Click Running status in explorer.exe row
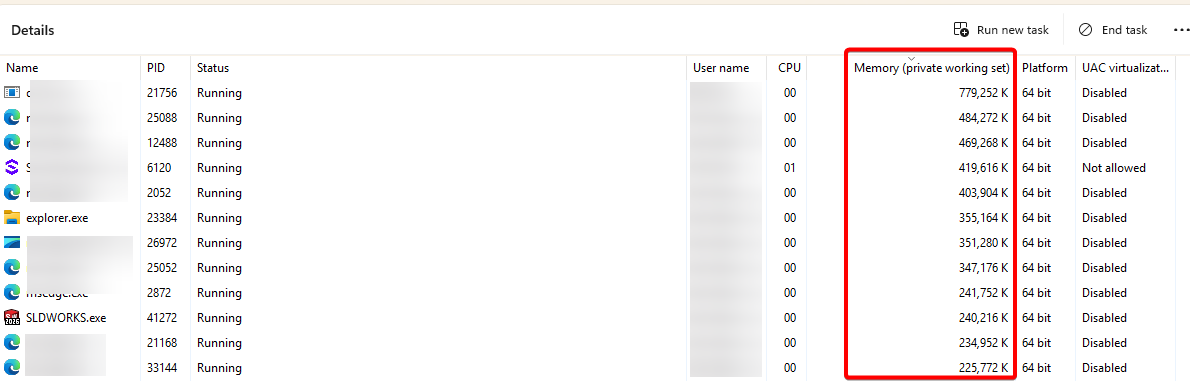 [219, 218]
